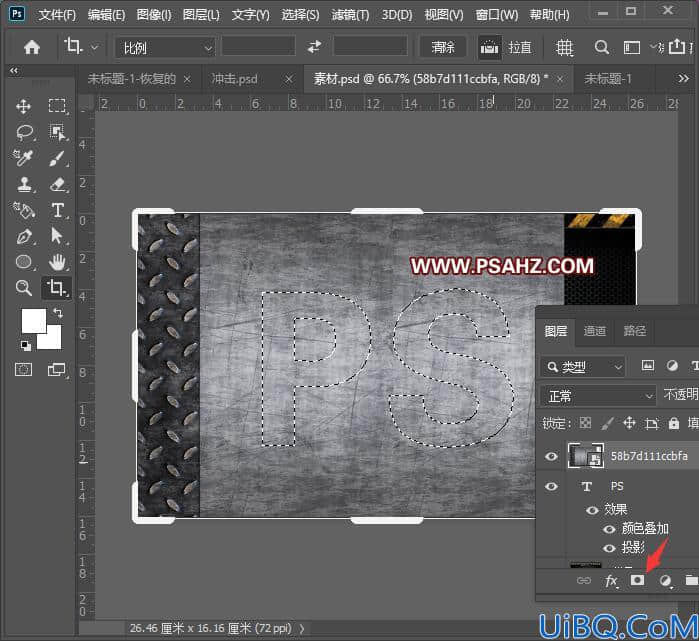Select the Object Selection tool
The height and width of the screenshot is (641, 699).
pyautogui.click(x=57, y=132)
